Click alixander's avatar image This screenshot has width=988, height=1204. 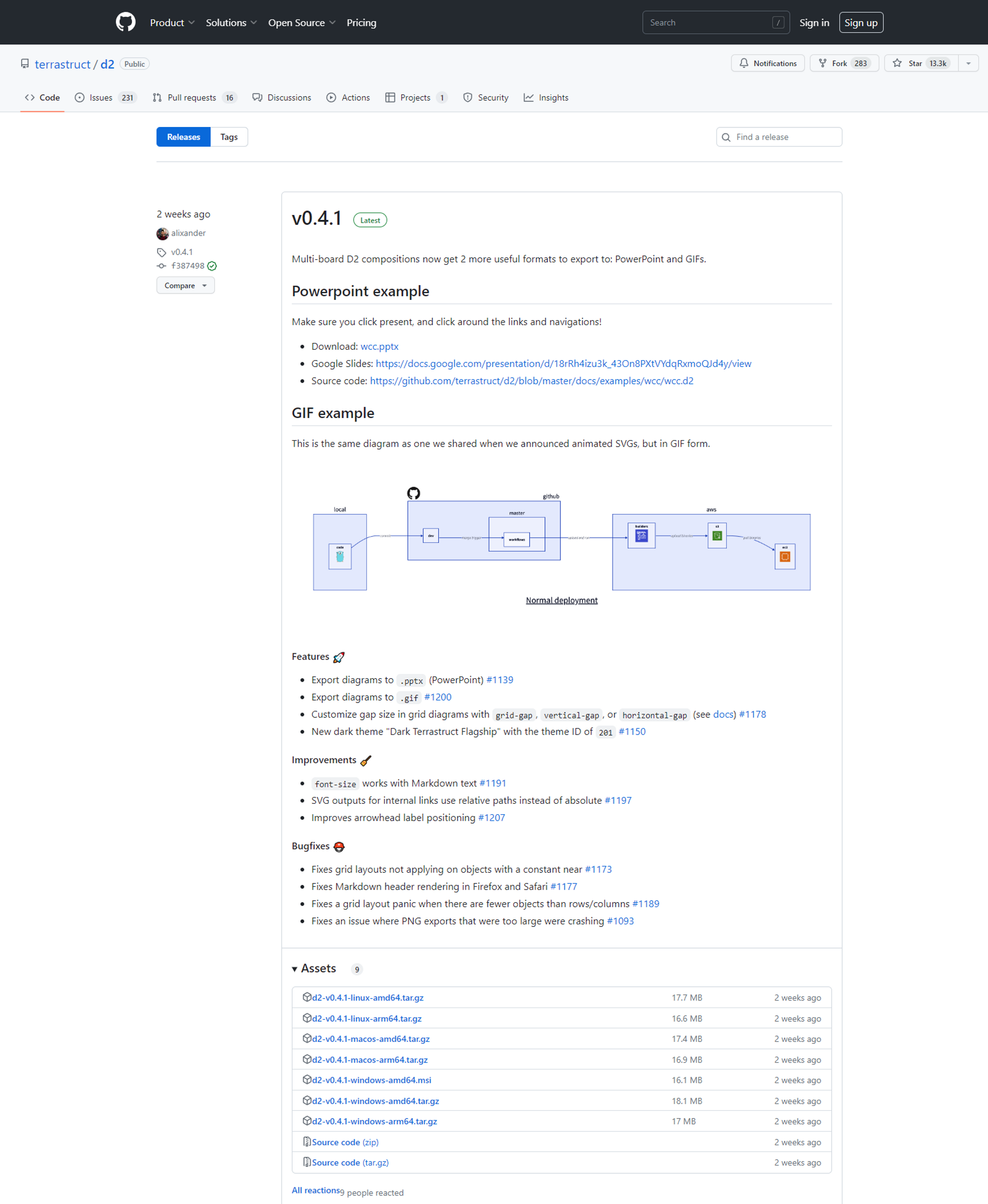[162, 233]
